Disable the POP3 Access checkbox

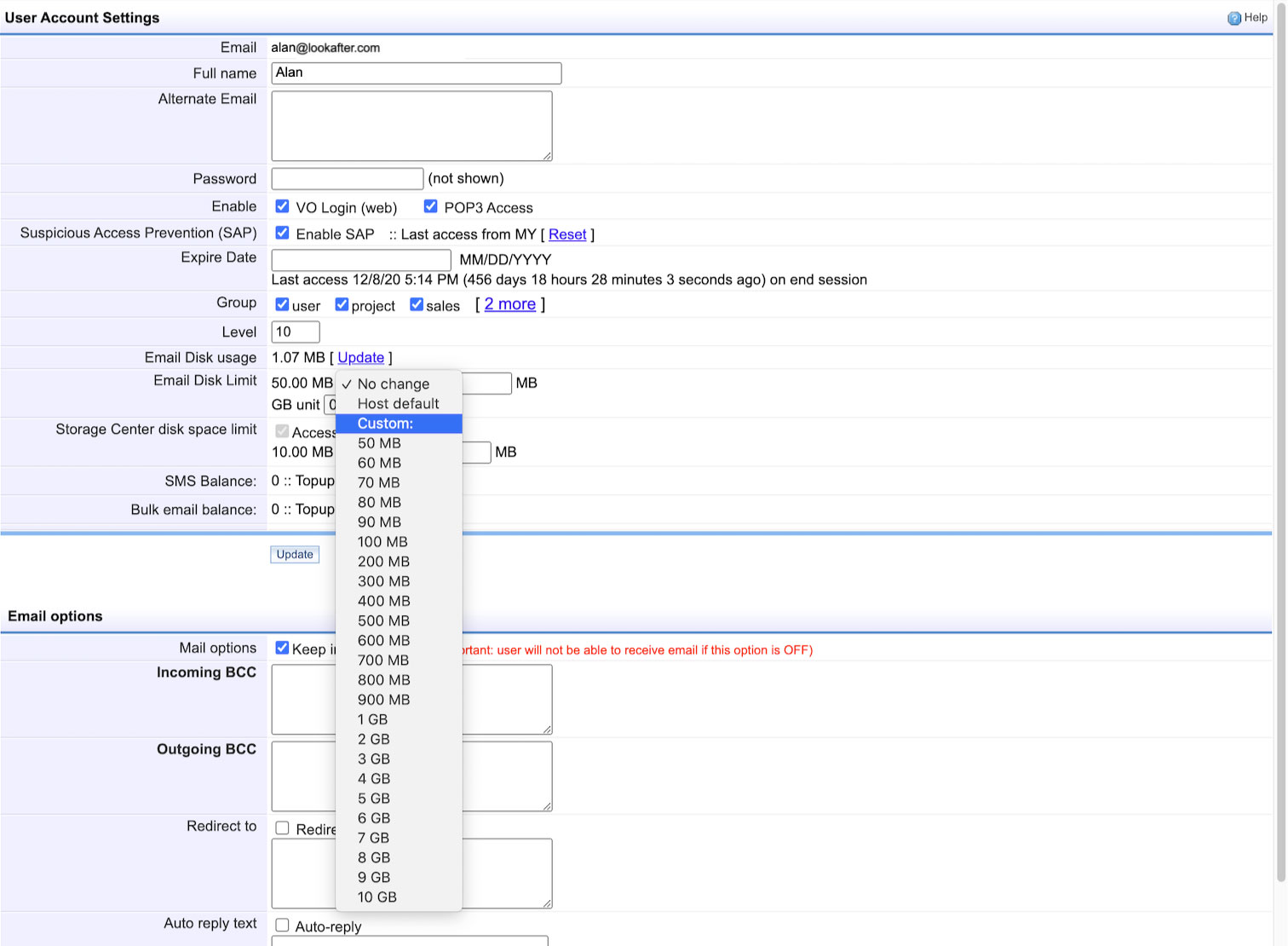pyautogui.click(x=430, y=206)
